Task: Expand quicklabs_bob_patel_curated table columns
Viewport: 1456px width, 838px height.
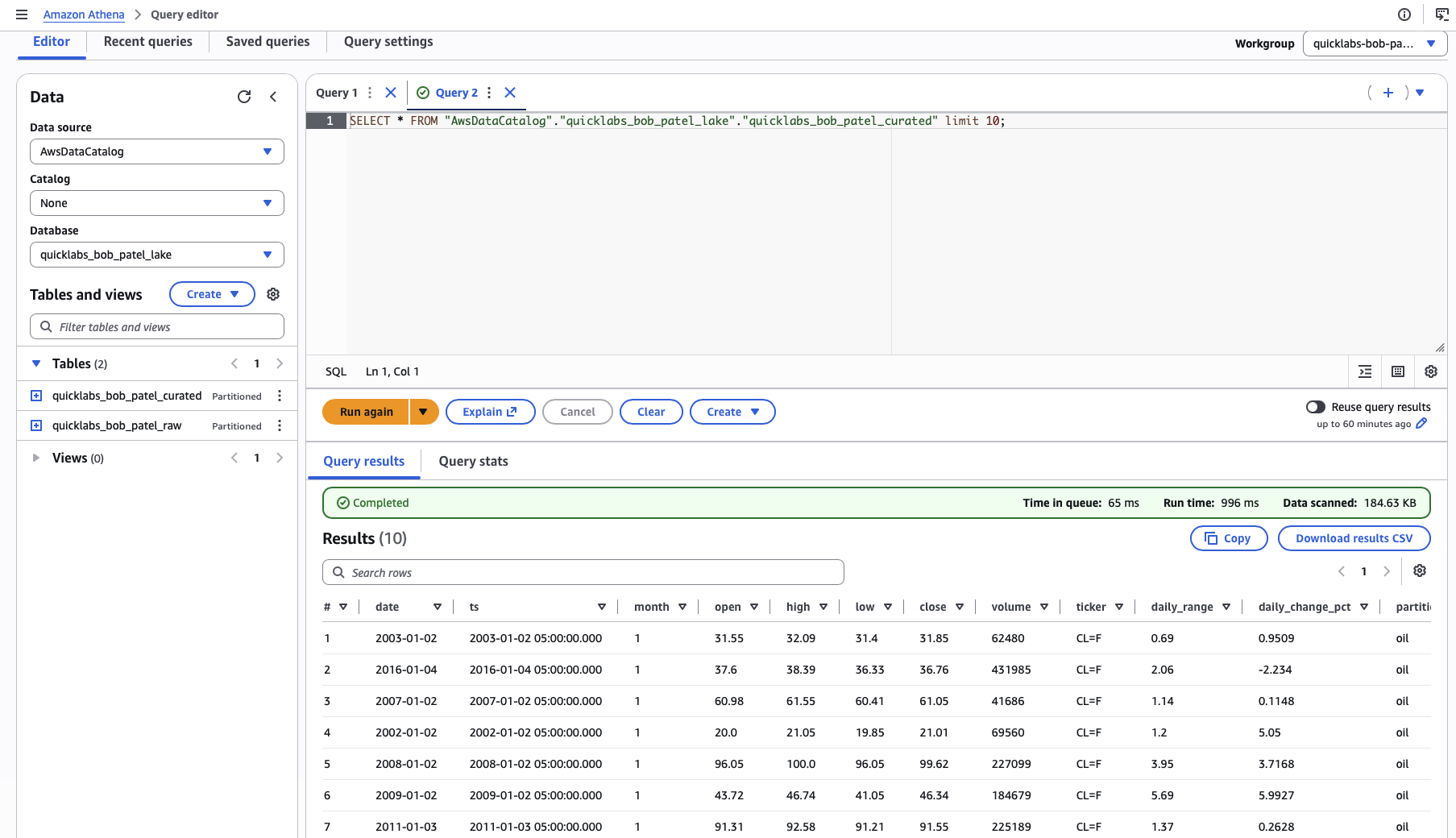Action: [x=36, y=396]
